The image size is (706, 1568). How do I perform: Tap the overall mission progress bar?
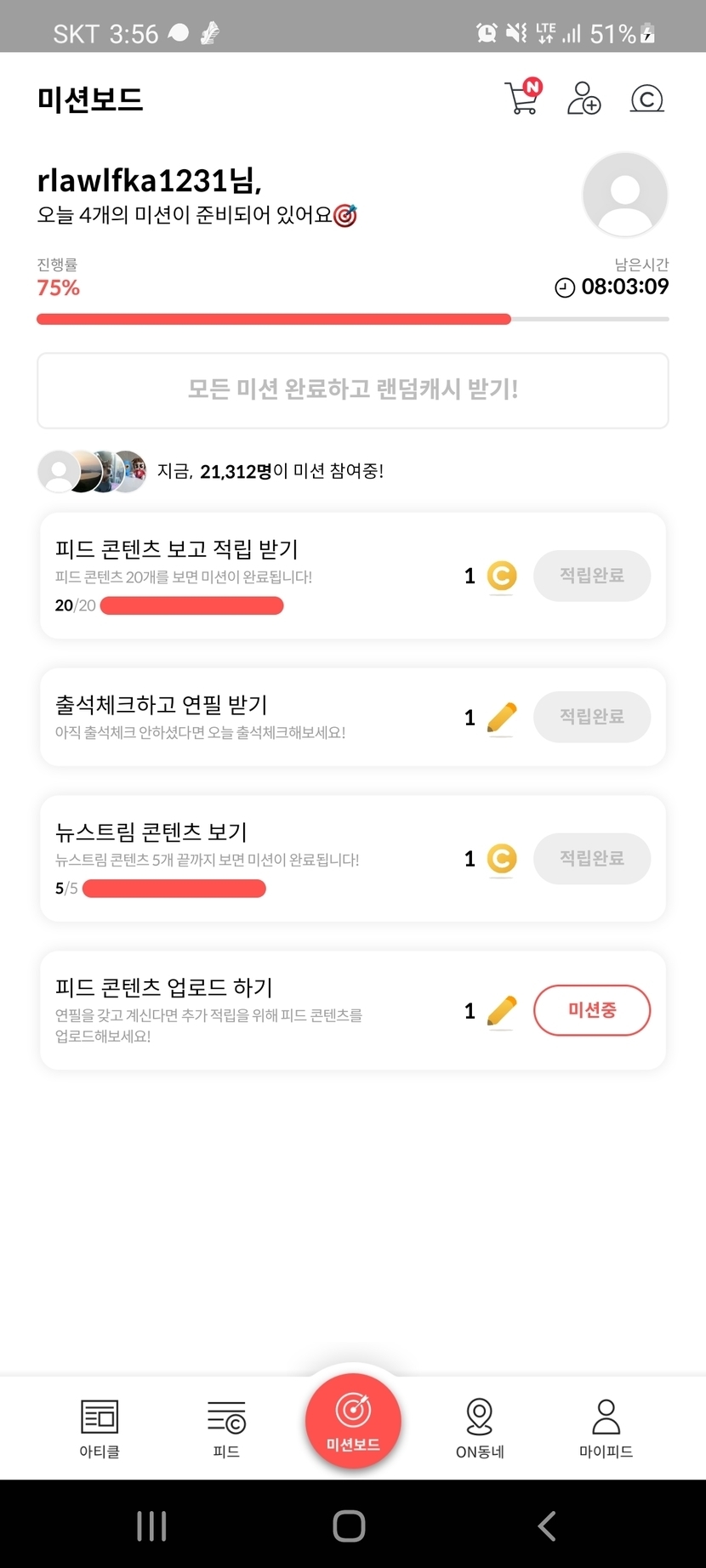tap(352, 320)
